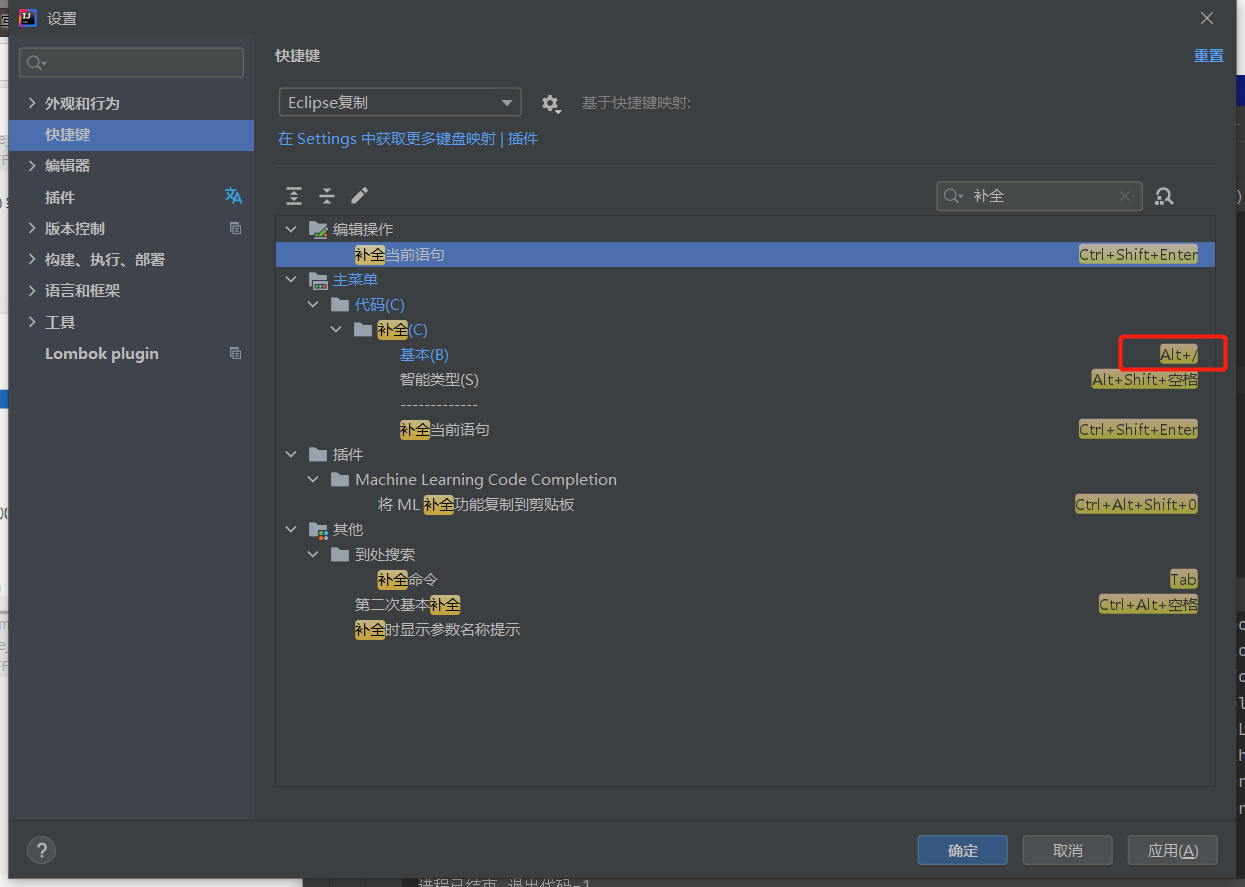Expand 语言和框架 section
Screen dimensions: 1245x887
click(x=32, y=290)
